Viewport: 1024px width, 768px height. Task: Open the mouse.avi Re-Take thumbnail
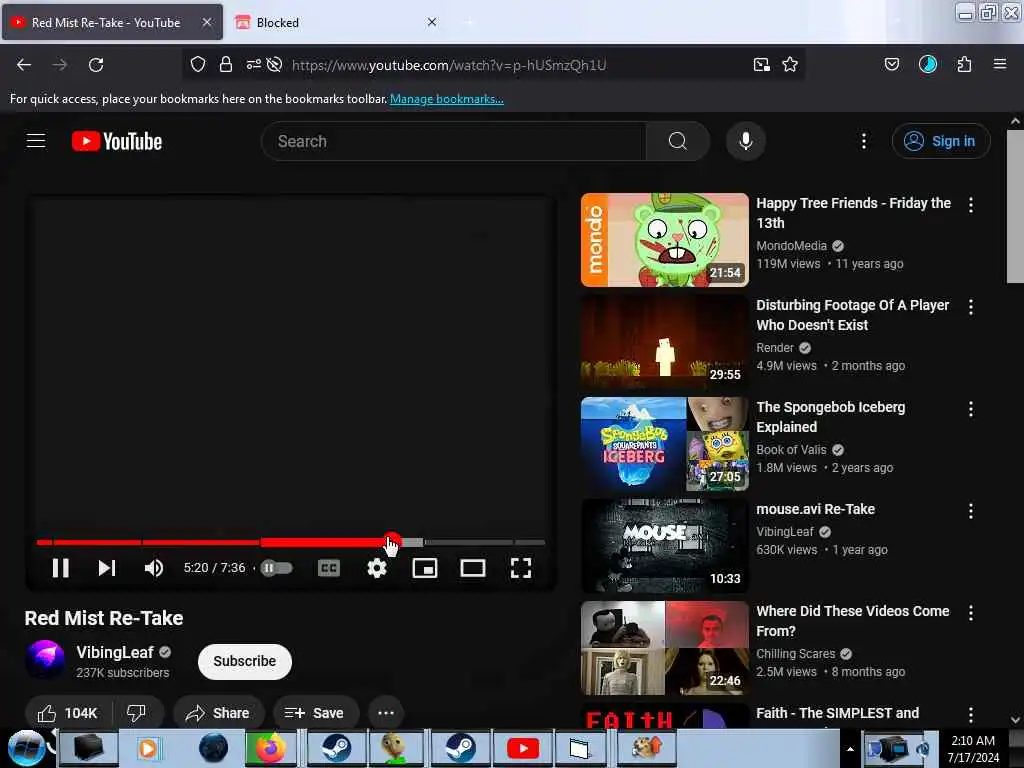pyautogui.click(x=665, y=545)
